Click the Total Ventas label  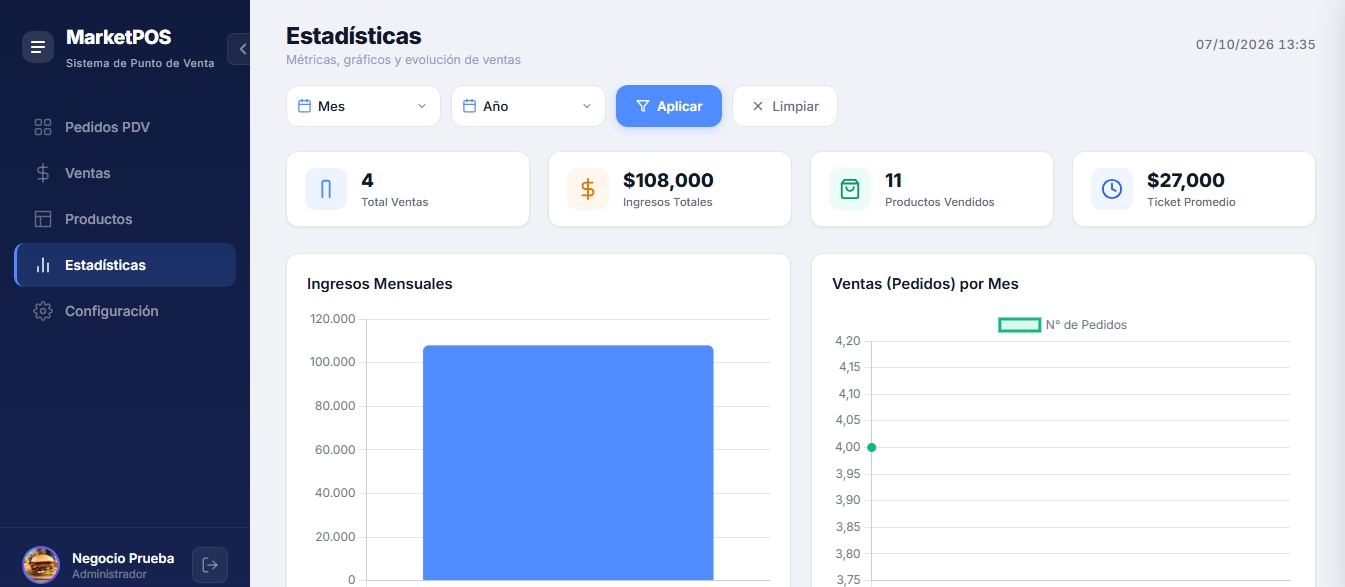(x=394, y=202)
